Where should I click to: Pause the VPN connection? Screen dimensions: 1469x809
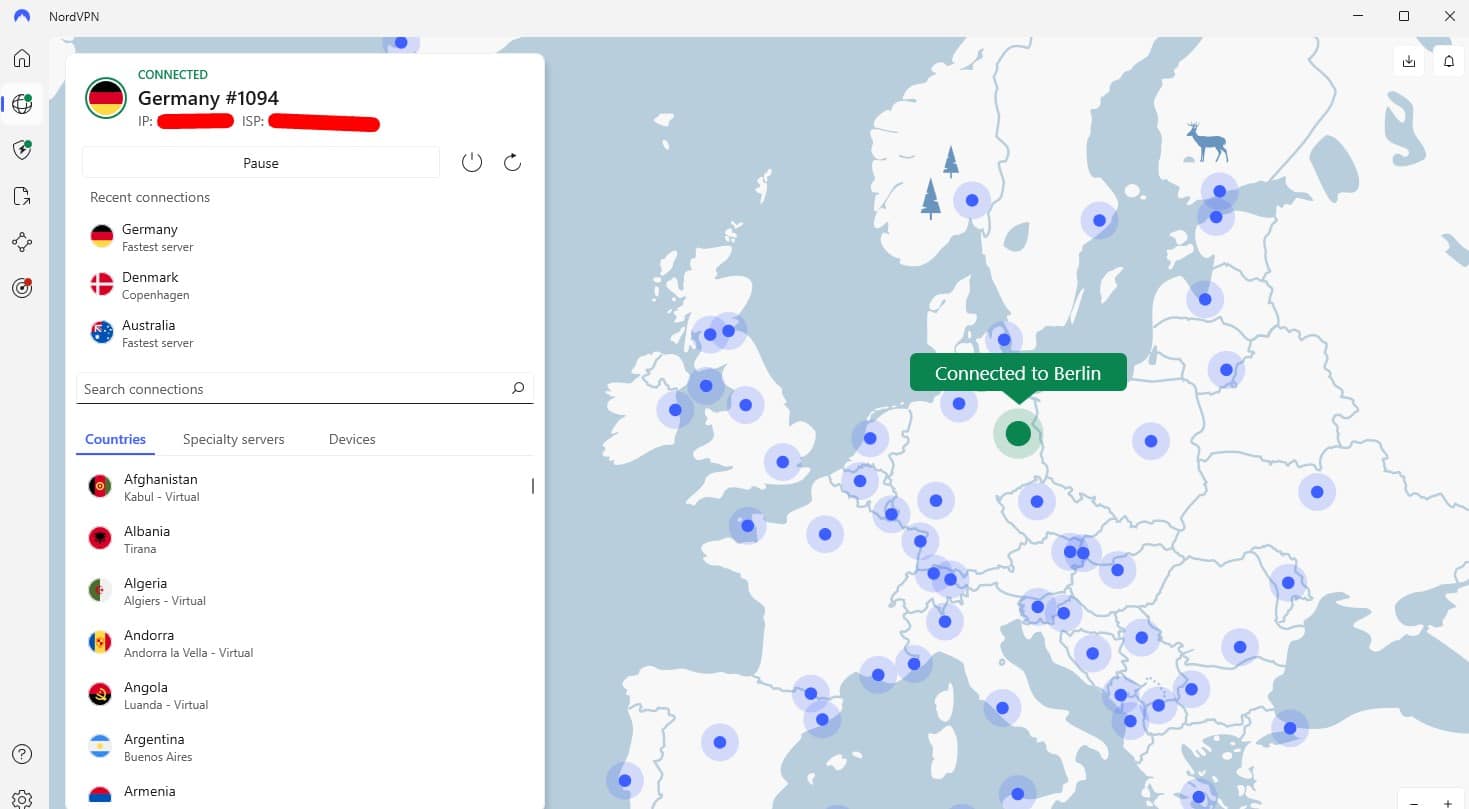261,163
